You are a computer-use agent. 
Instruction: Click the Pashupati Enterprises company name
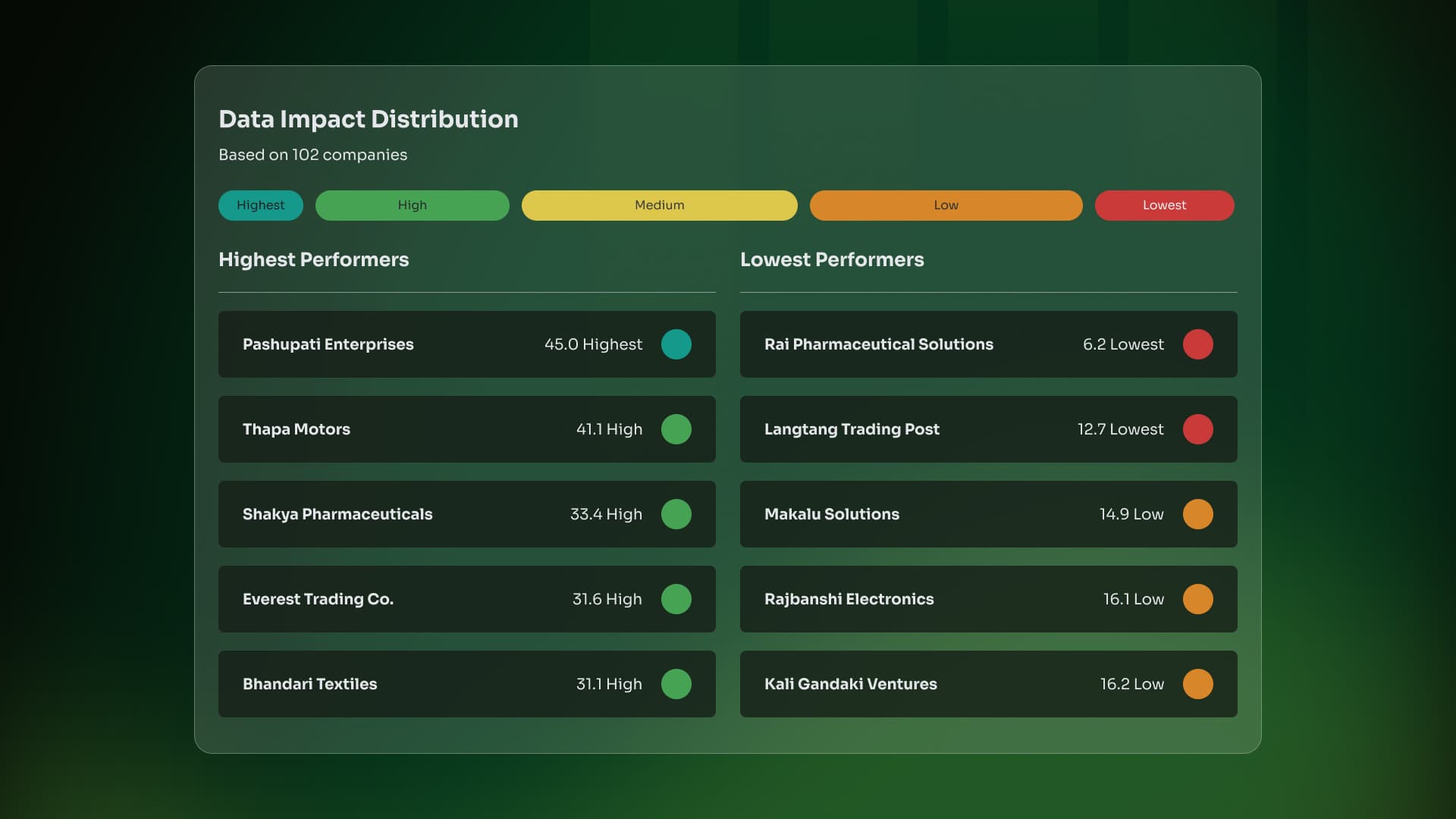328,344
